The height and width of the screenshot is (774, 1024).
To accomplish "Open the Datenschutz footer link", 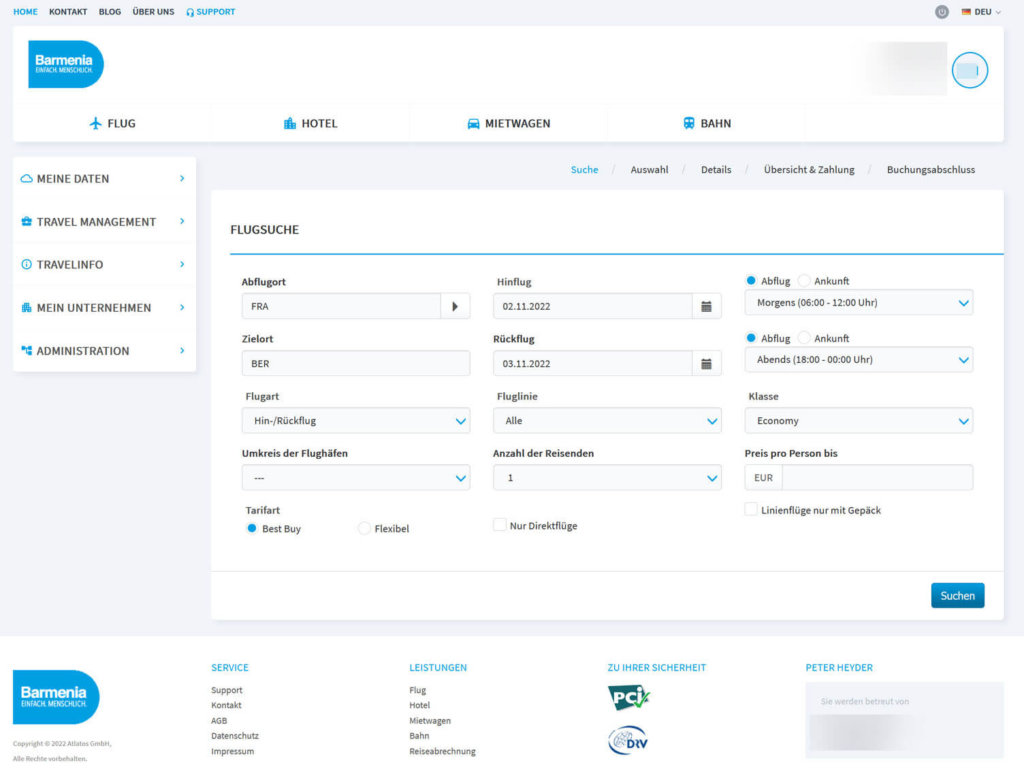I will (235, 736).
